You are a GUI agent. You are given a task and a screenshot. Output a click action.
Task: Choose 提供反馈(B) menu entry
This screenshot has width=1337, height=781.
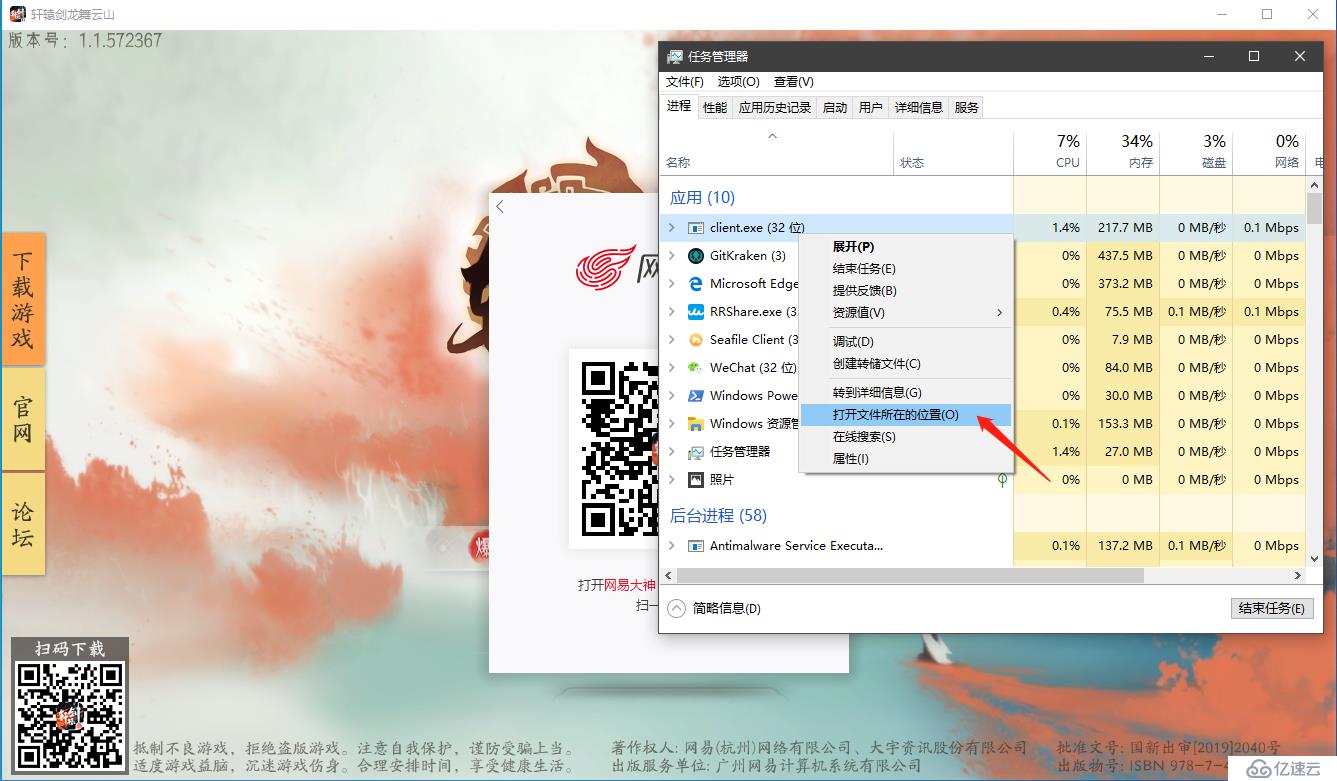click(x=906, y=291)
